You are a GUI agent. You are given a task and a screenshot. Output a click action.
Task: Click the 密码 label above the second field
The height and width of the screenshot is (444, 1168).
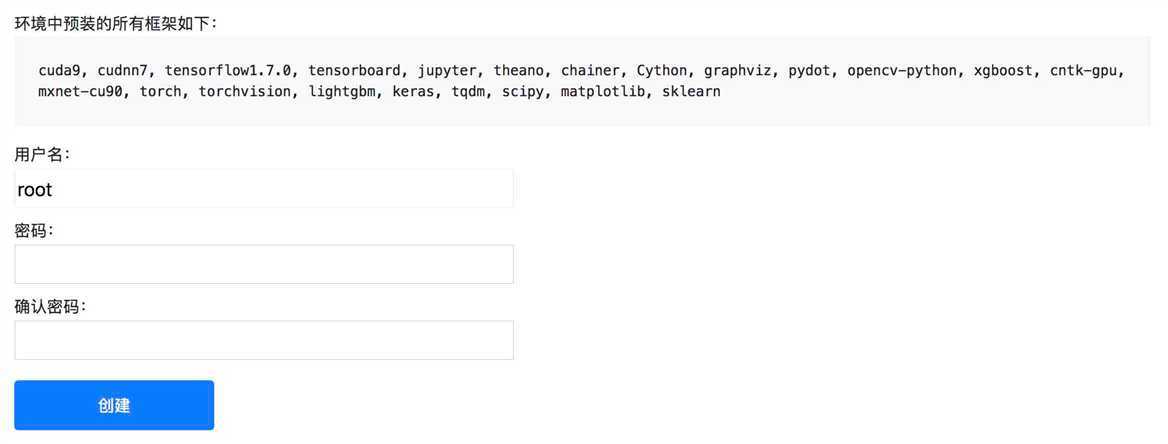(34, 231)
